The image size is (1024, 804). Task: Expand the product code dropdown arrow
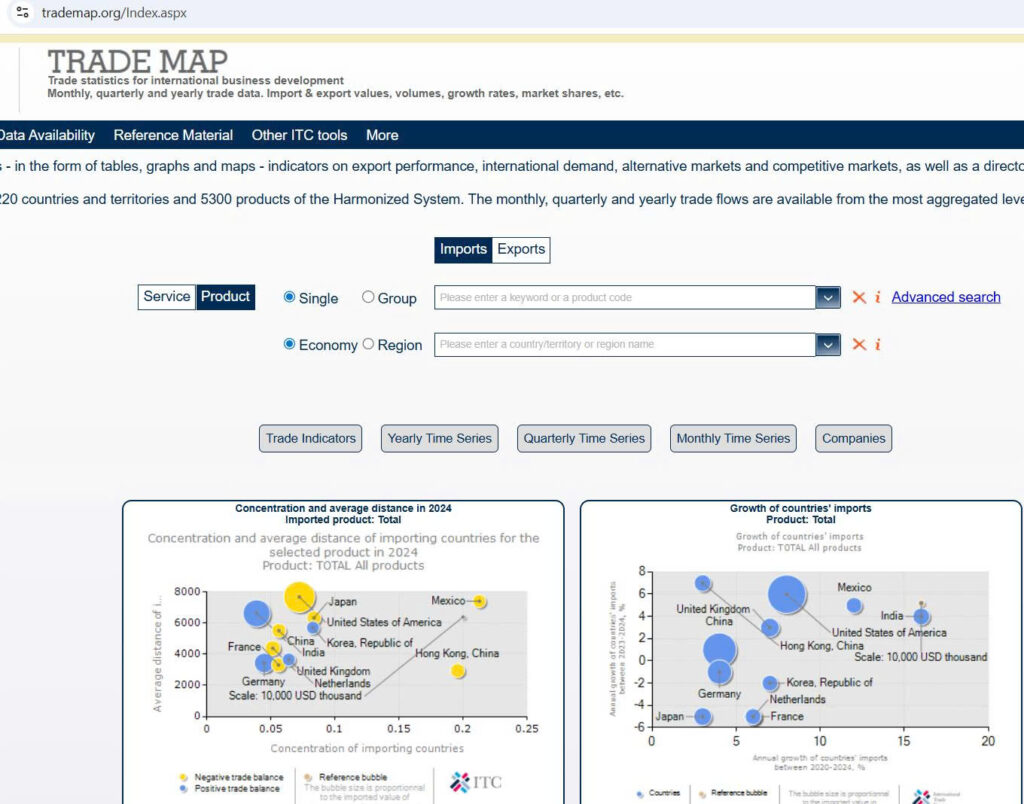(x=828, y=297)
